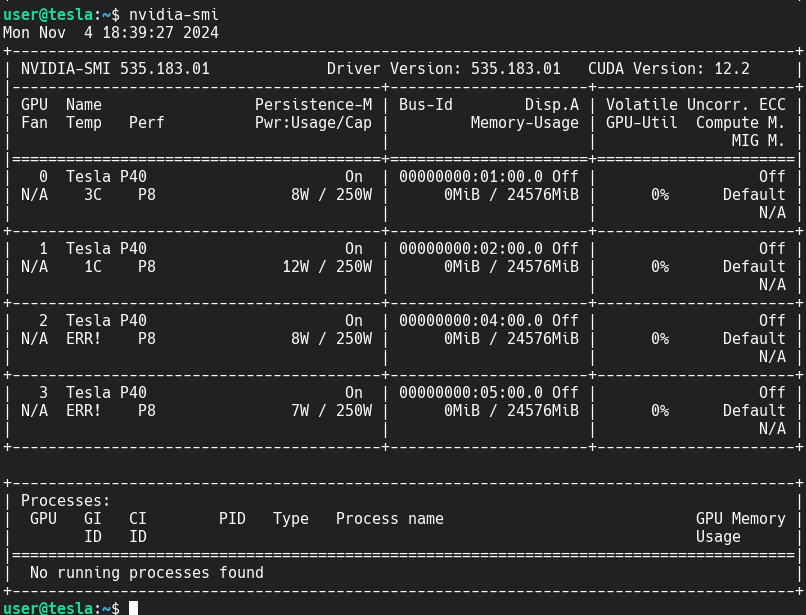806x615 pixels.
Task: Click the Type column header in Processes
Action: pyautogui.click(x=290, y=518)
